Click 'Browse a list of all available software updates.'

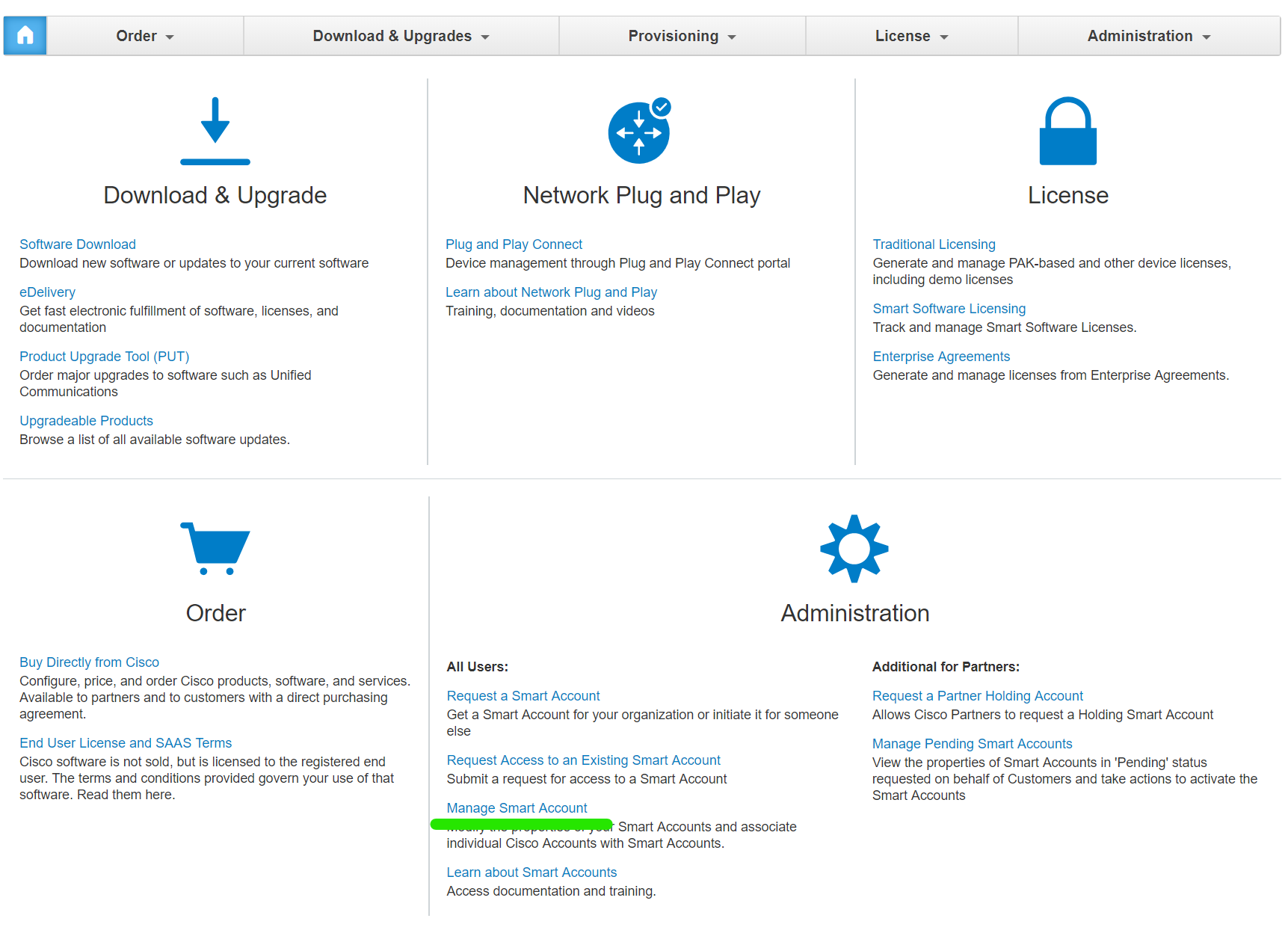click(155, 440)
